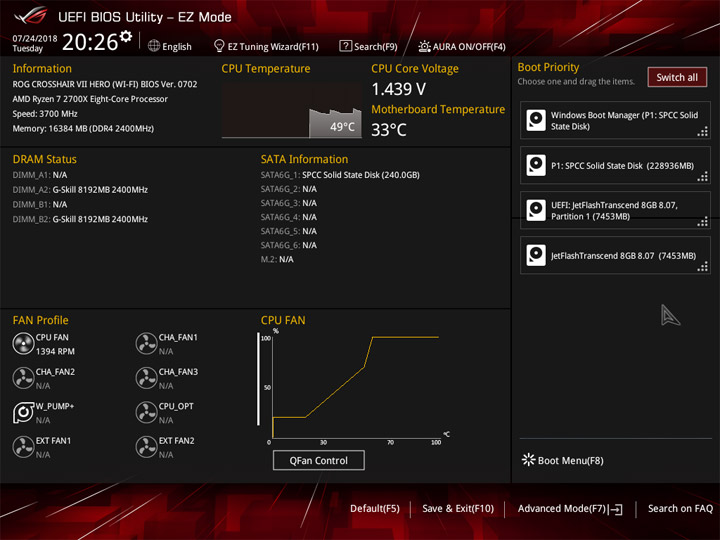Click the AURA light icon

424,46
